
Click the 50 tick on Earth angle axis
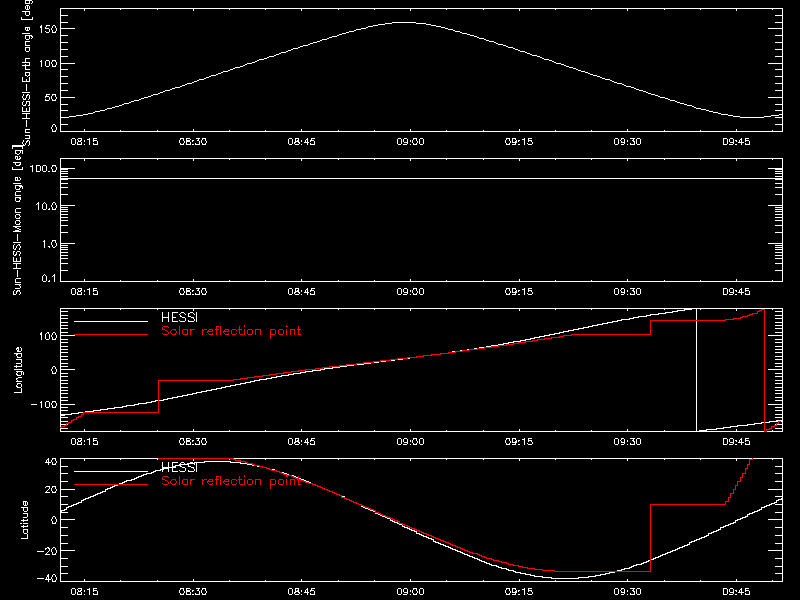pyautogui.click(x=51, y=97)
